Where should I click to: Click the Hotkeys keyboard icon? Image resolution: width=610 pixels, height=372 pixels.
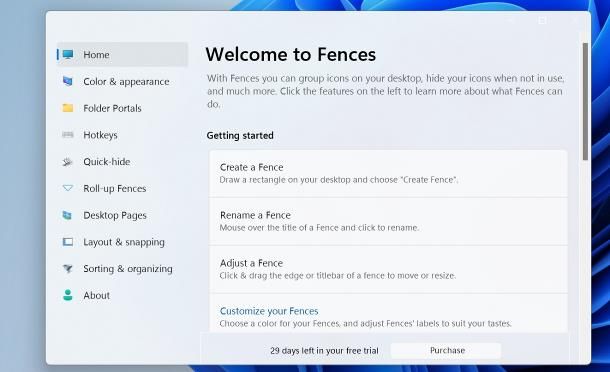click(x=68, y=135)
